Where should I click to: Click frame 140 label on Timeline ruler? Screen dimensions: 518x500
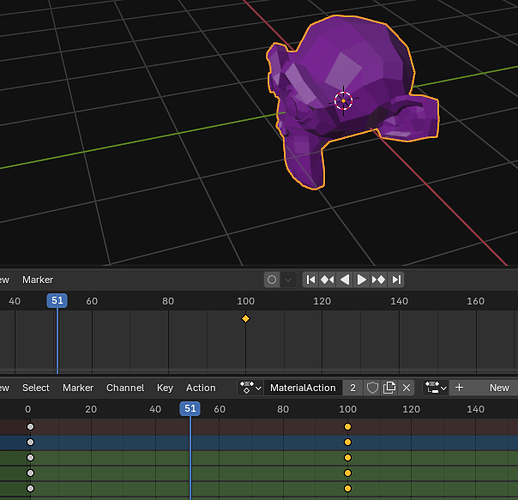[399, 301]
